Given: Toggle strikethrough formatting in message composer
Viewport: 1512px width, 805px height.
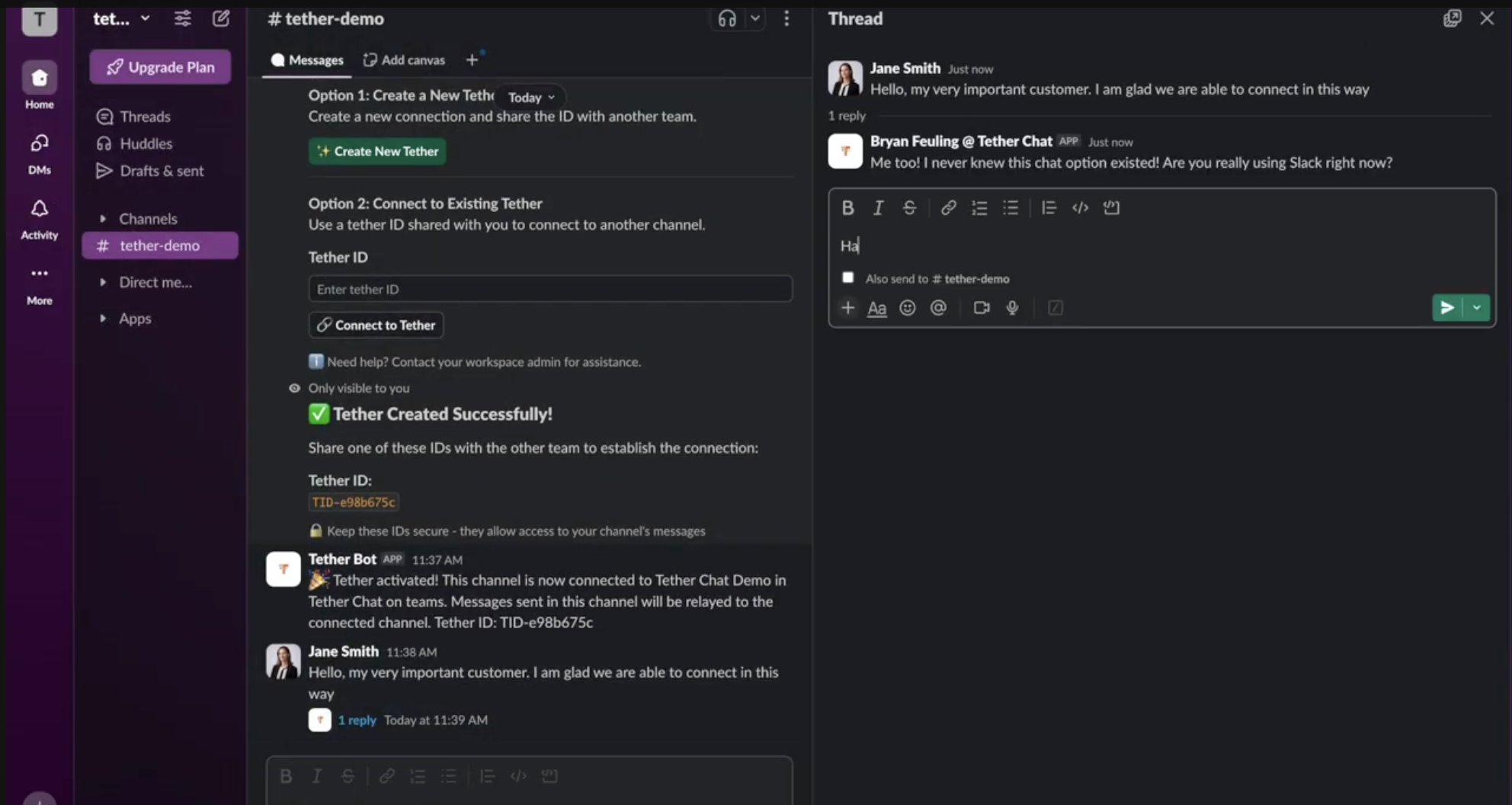Looking at the screenshot, I should 348,775.
